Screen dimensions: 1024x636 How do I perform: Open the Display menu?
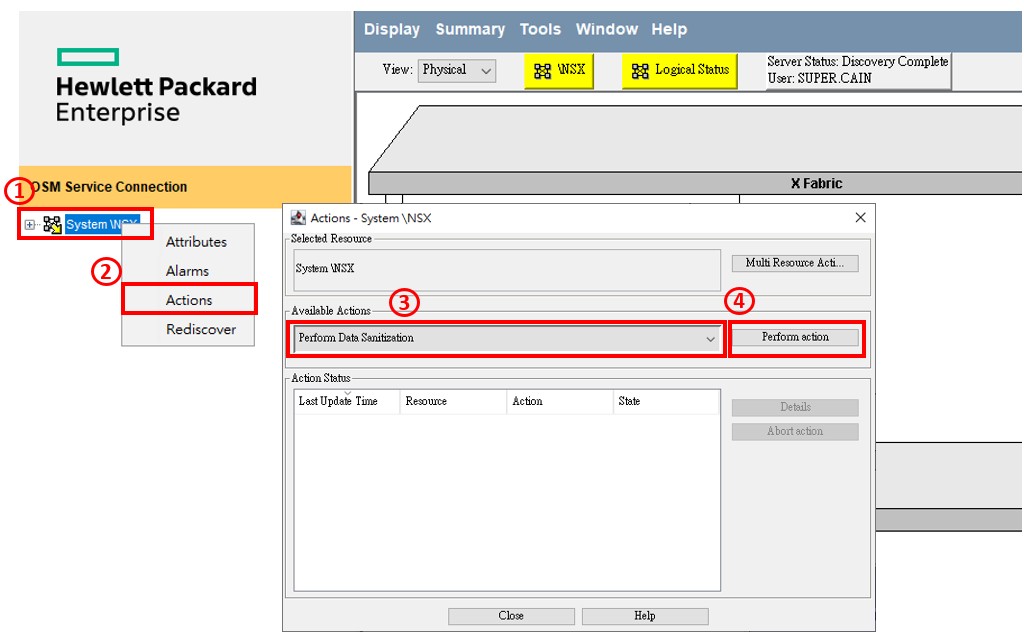click(x=392, y=29)
